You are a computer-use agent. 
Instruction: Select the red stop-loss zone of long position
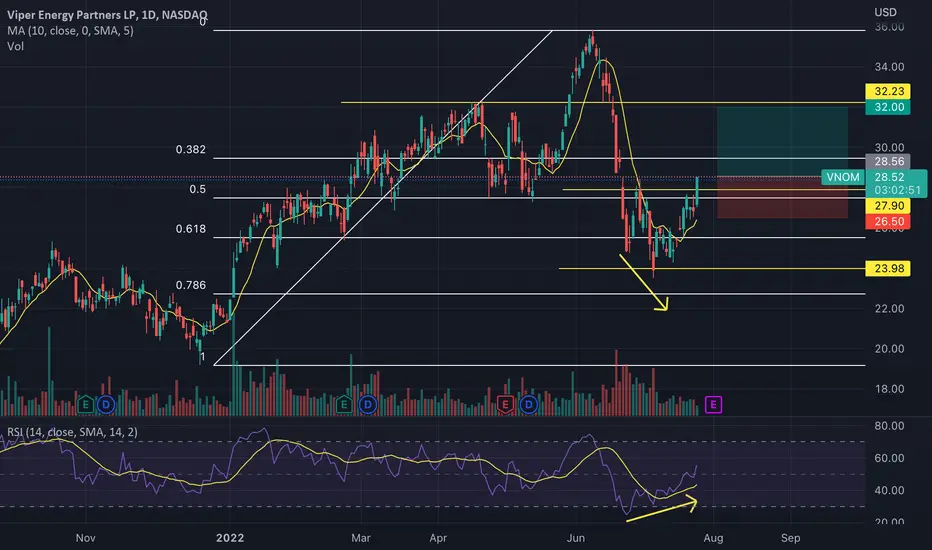782,197
